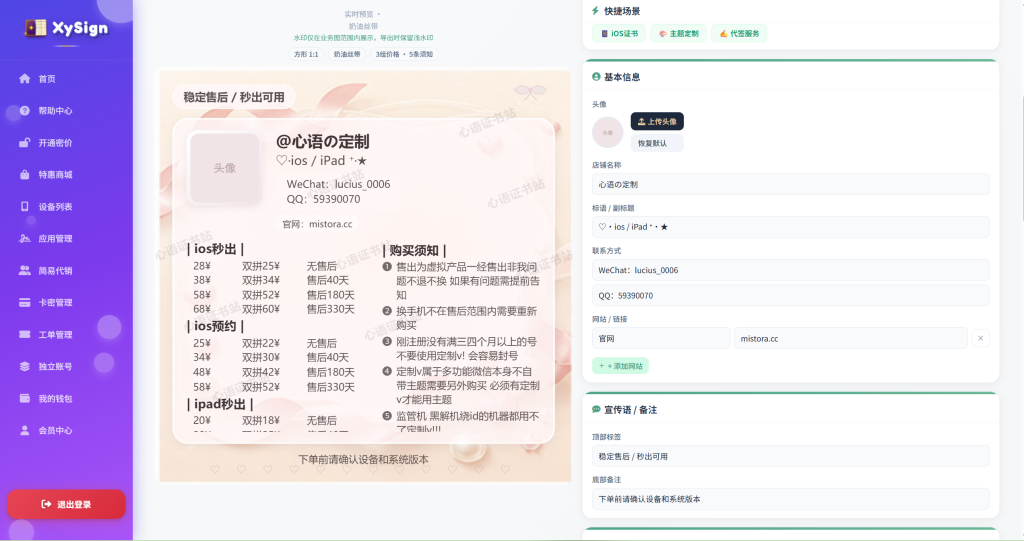Click the 我的钱包 wallet icon
Image resolution: width=1024 pixels, height=541 pixels.
25,399
